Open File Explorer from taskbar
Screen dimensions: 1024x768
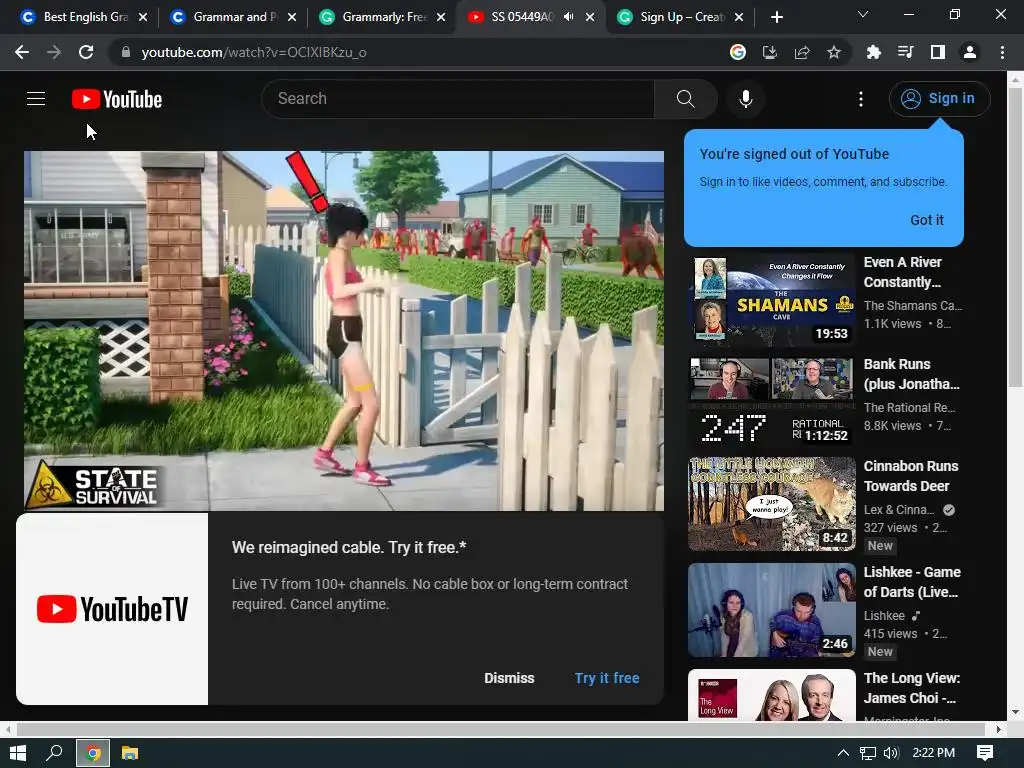tap(130, 753)
